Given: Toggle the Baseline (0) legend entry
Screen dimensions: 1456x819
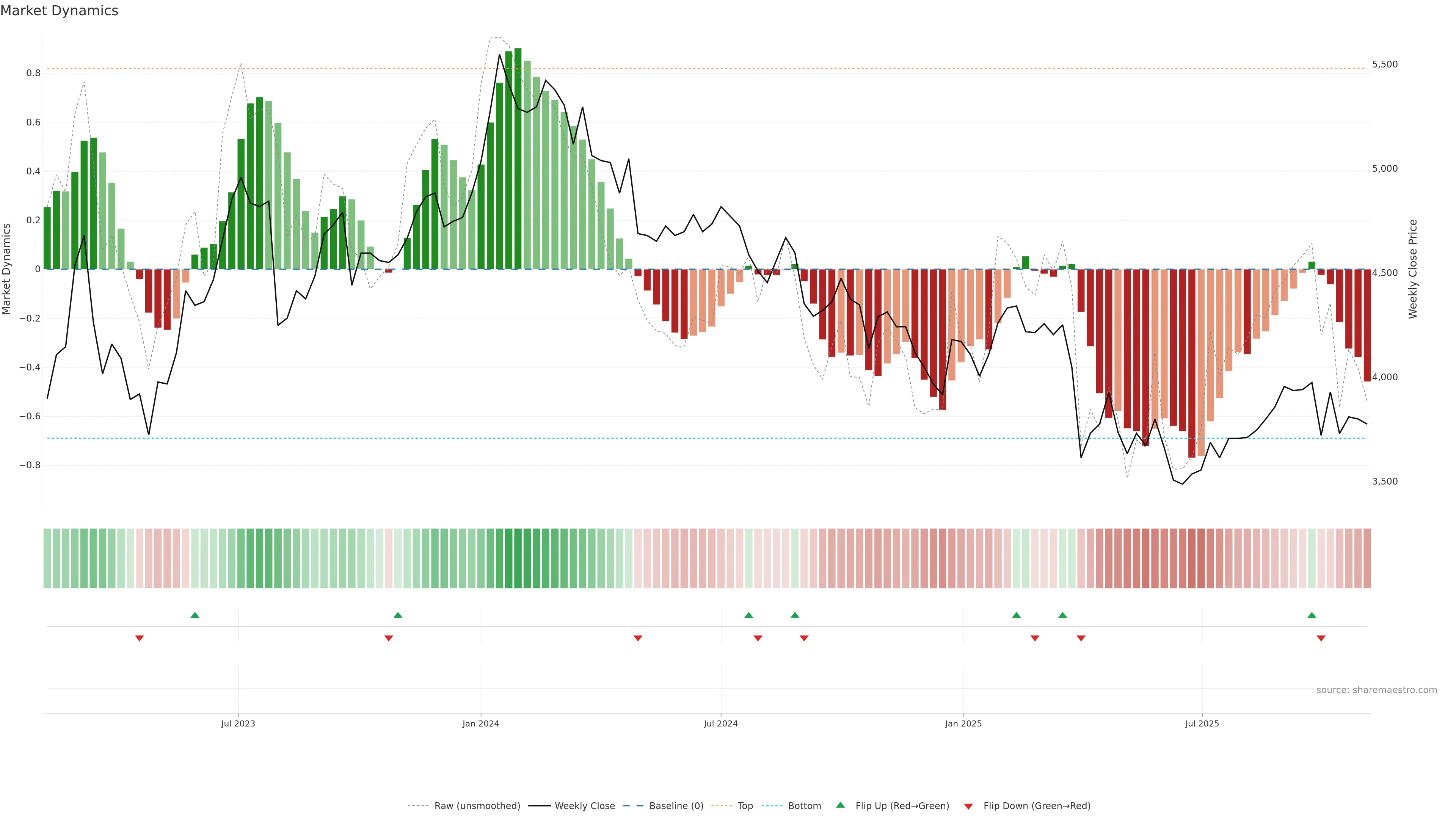Looking at the screenshot, I should pyautogui.click(x=676, y=806).
